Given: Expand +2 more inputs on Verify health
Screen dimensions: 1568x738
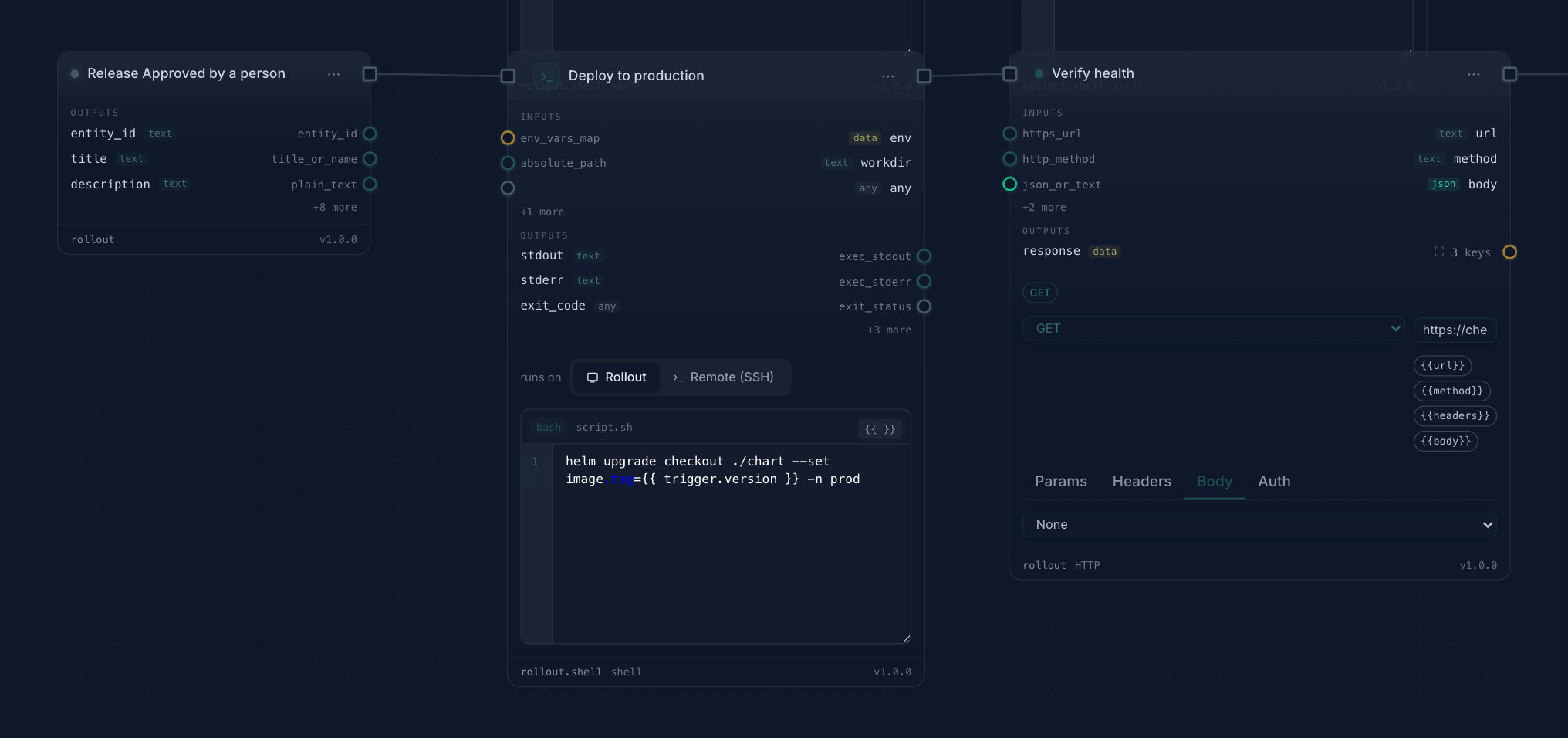Looking at the screenshot, I should (x=1044, y=207).
